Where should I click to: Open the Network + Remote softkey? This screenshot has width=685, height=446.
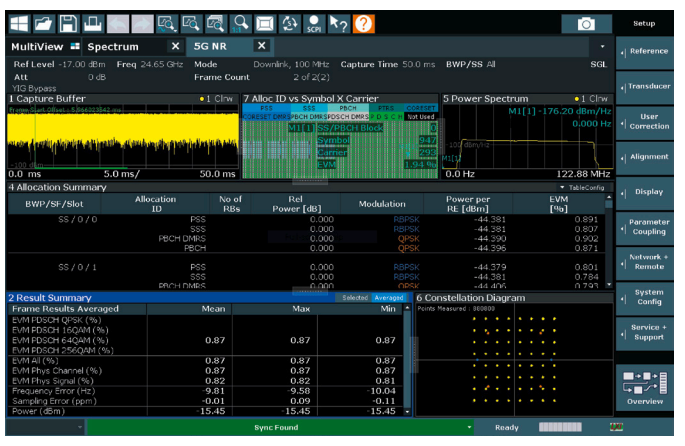tap(645, 263)
